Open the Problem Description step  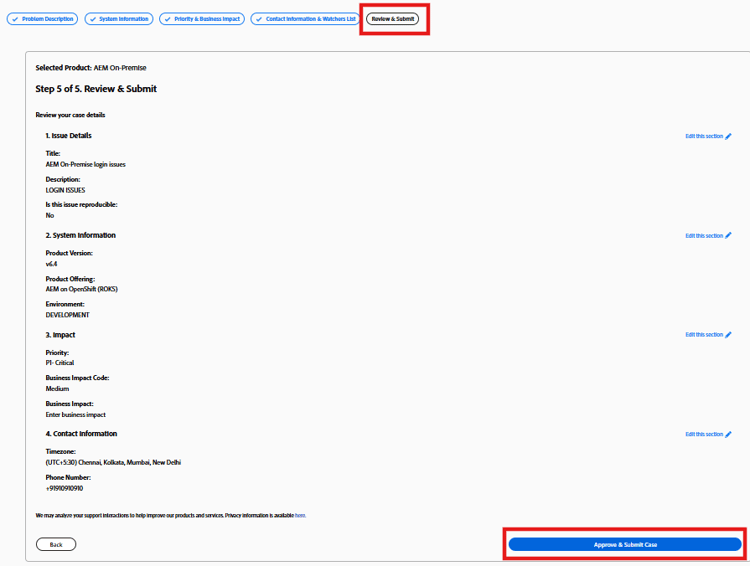coord(42,19)
